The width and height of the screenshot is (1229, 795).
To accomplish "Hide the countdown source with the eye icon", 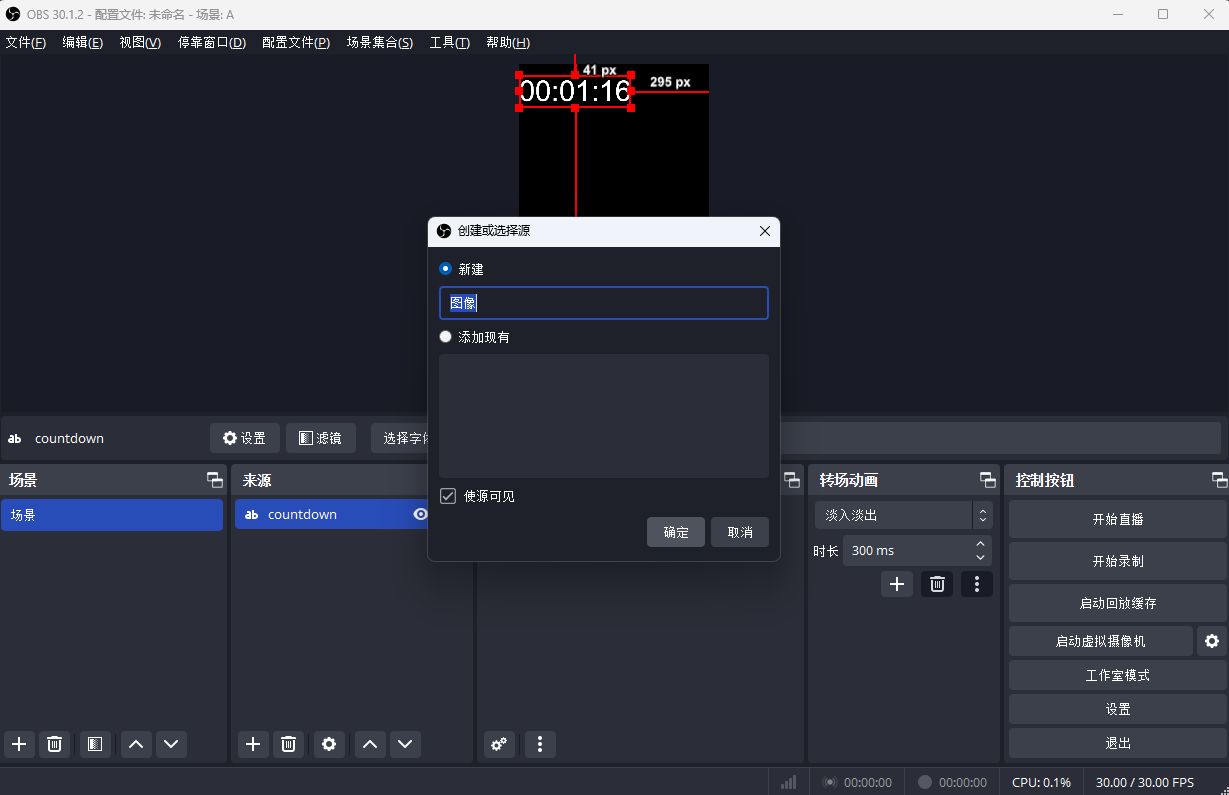I will [420, 514].
